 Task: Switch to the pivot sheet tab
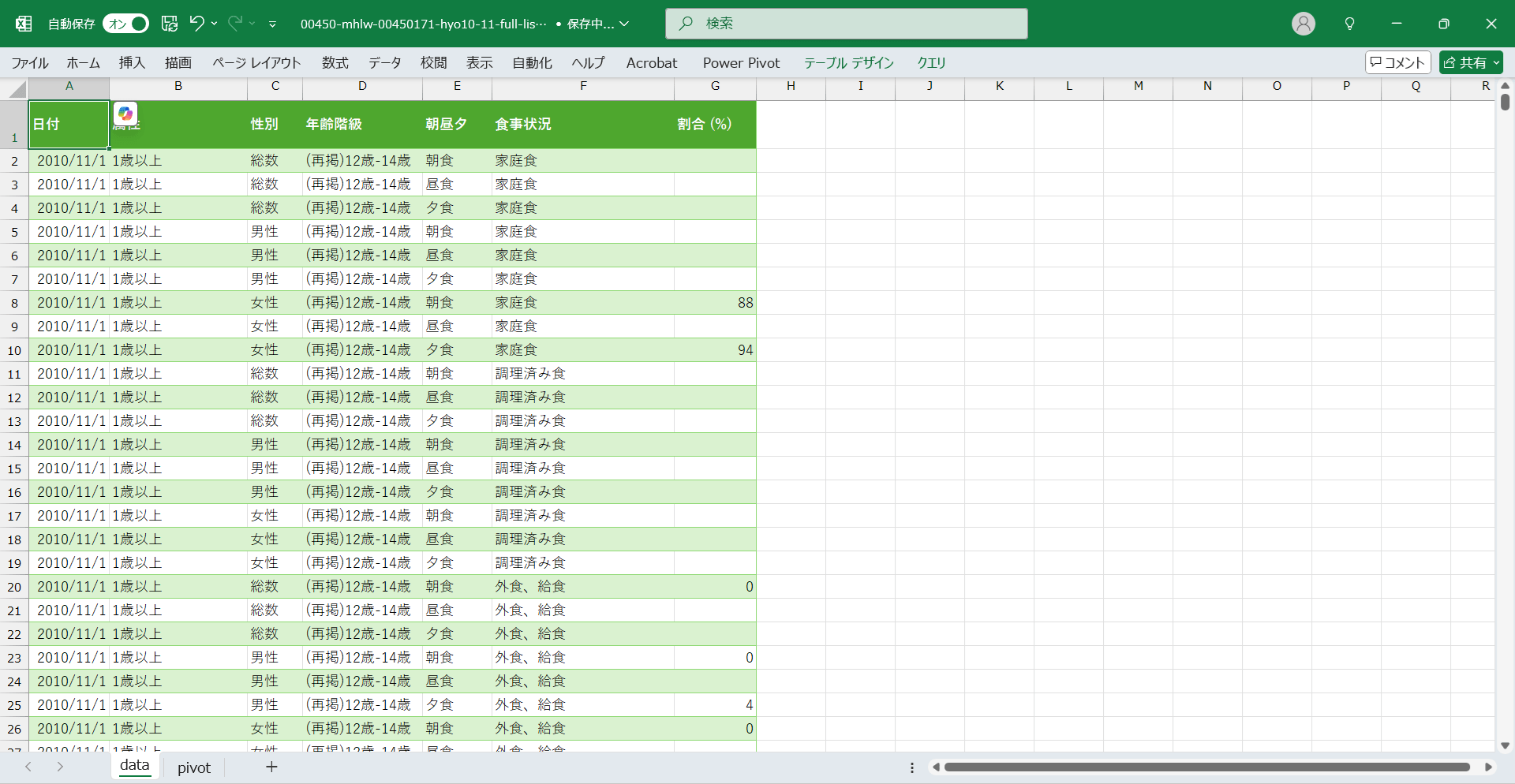point(194,767)
